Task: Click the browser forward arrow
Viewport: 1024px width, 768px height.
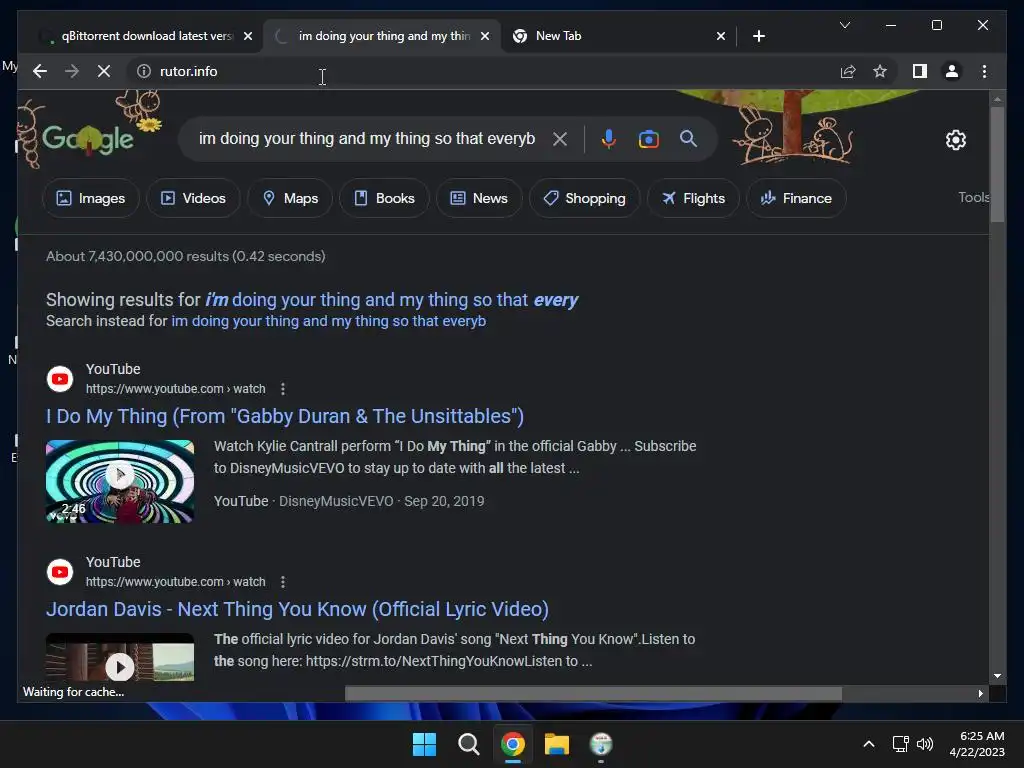Action: coord(72,71)
